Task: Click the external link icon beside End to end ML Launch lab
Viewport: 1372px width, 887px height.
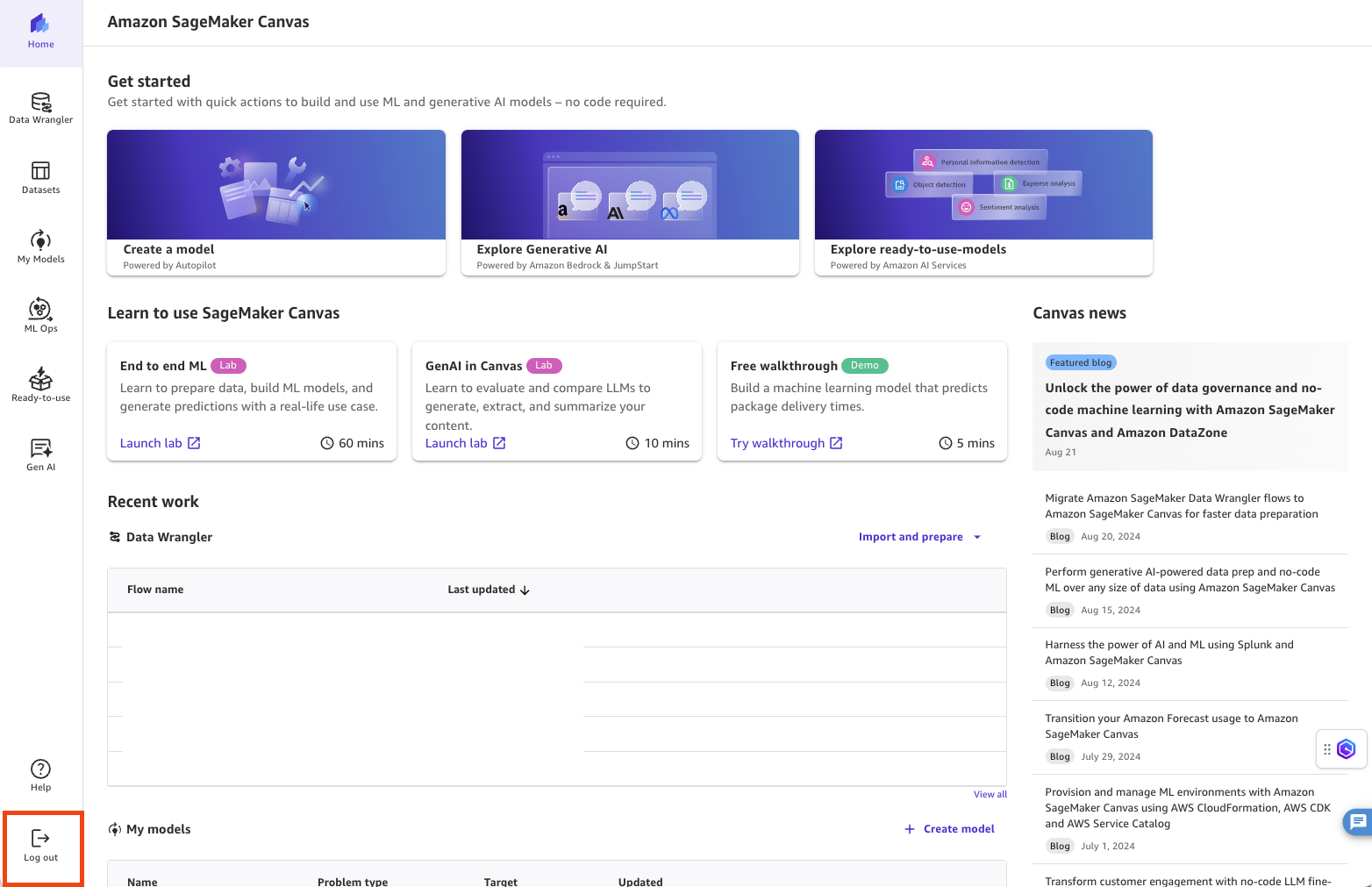Action: [194, 443]
